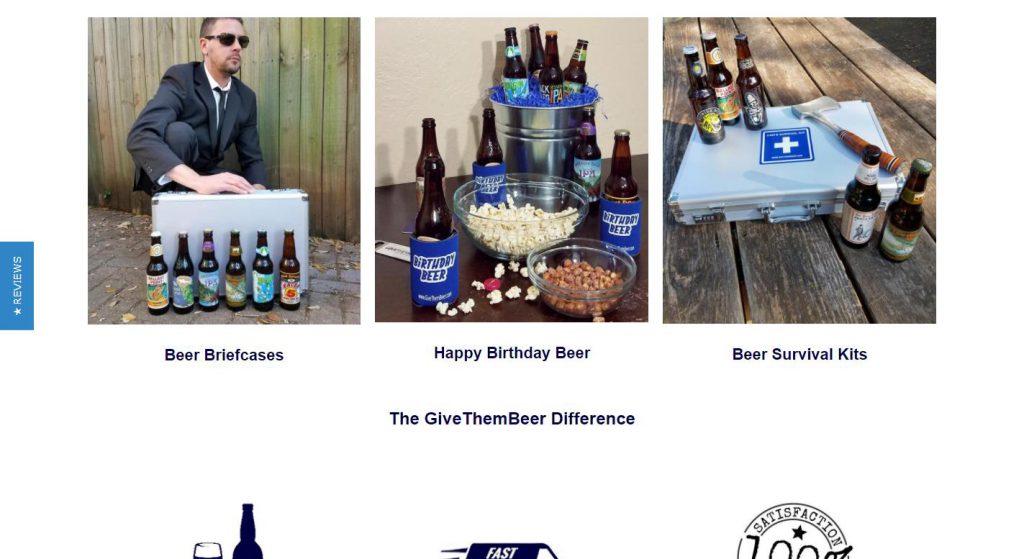Click The GiveThemBeer Difference heading
1024x559 pixels.
(x=512, y=419)
